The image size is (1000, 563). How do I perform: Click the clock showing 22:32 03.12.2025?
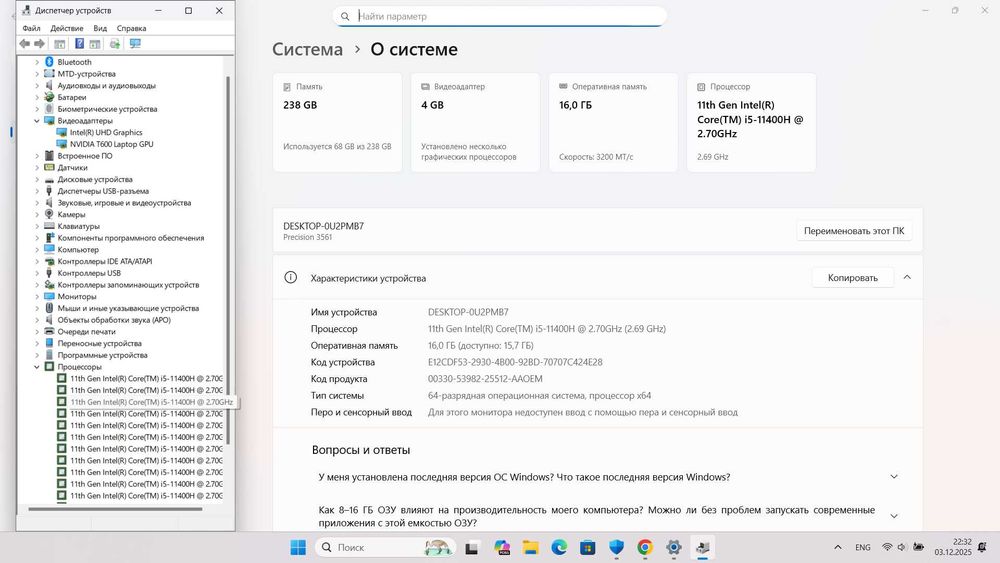[x=953, y=547]
